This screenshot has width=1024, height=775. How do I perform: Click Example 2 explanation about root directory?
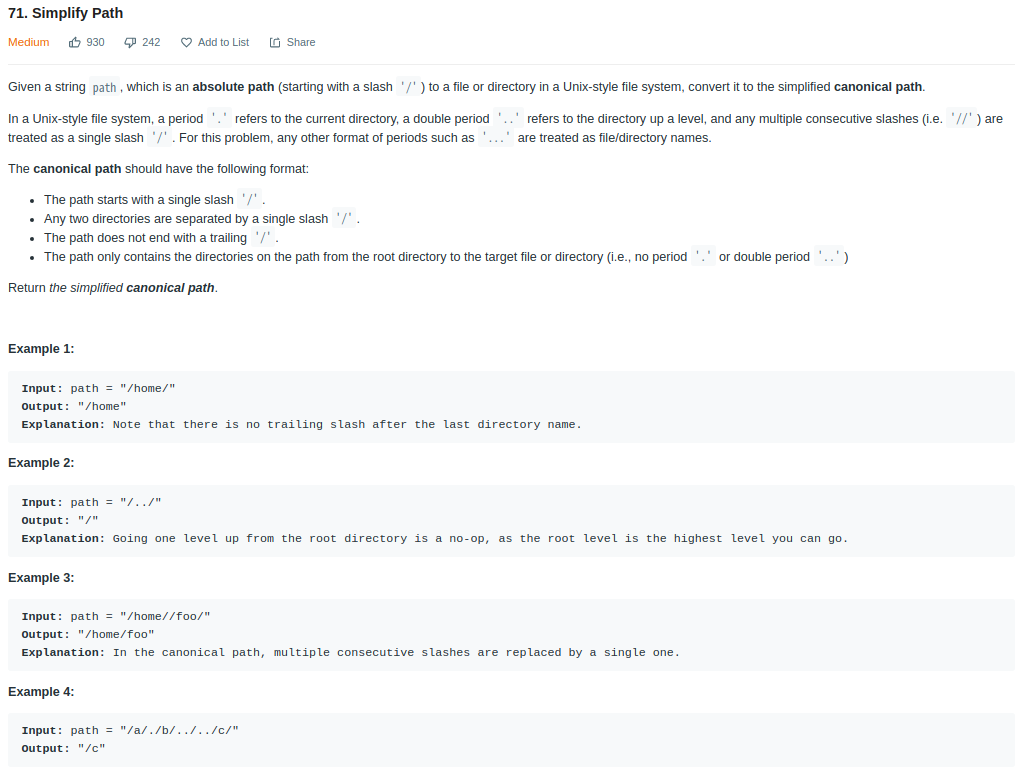[434, 539]
